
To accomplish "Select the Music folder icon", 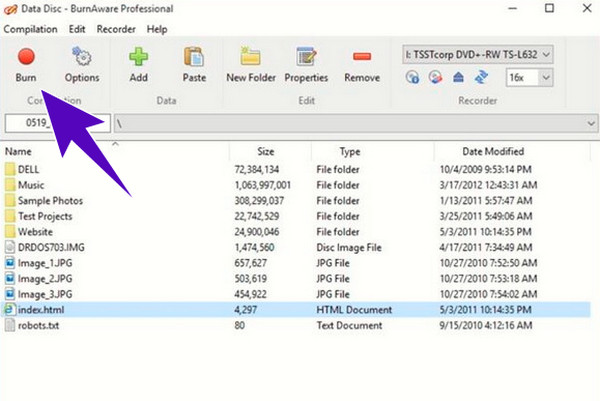I will pyautogui.click(x=10, y=185).
